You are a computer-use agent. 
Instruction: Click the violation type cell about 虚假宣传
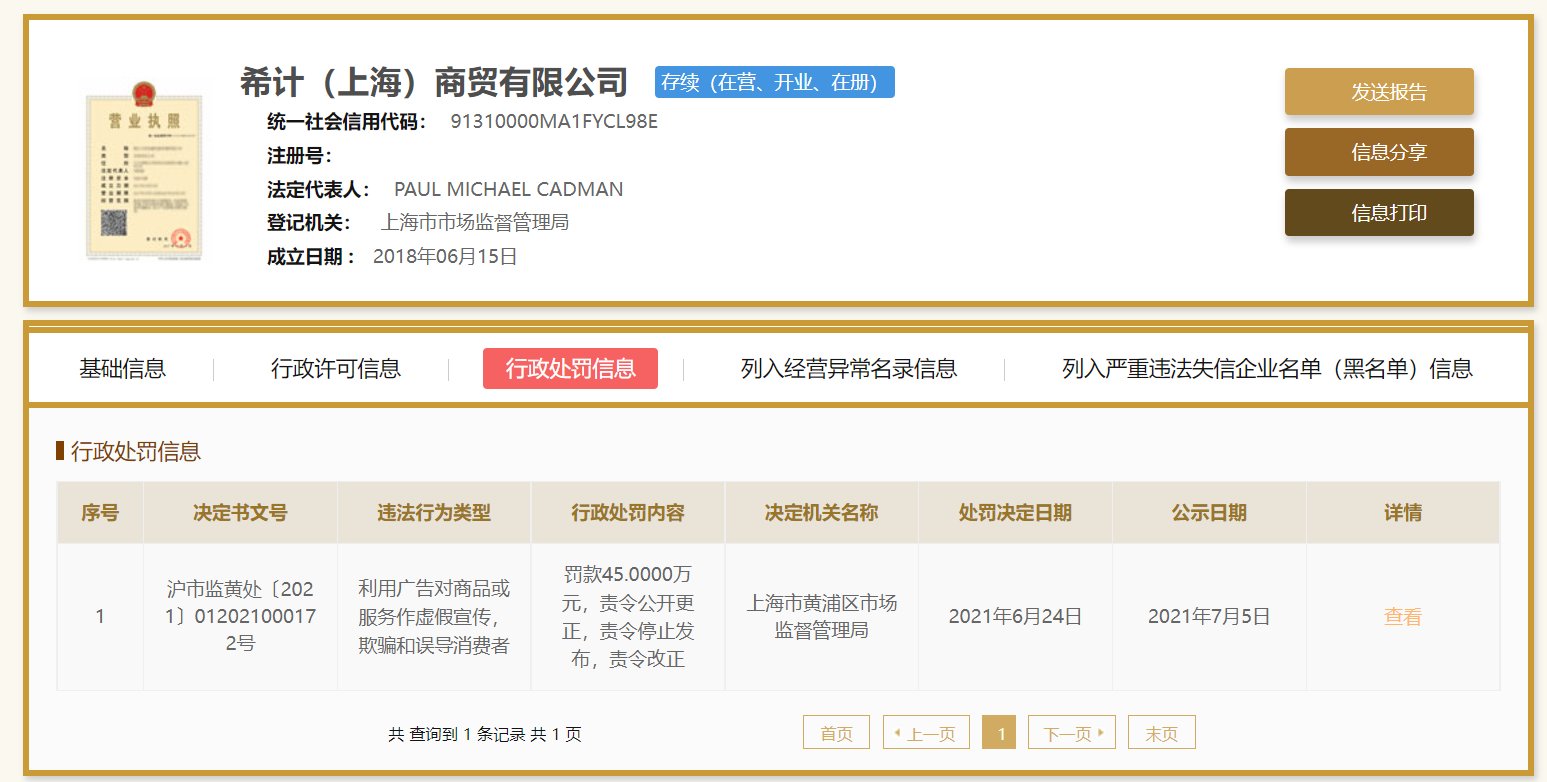(x=434, y=617)
